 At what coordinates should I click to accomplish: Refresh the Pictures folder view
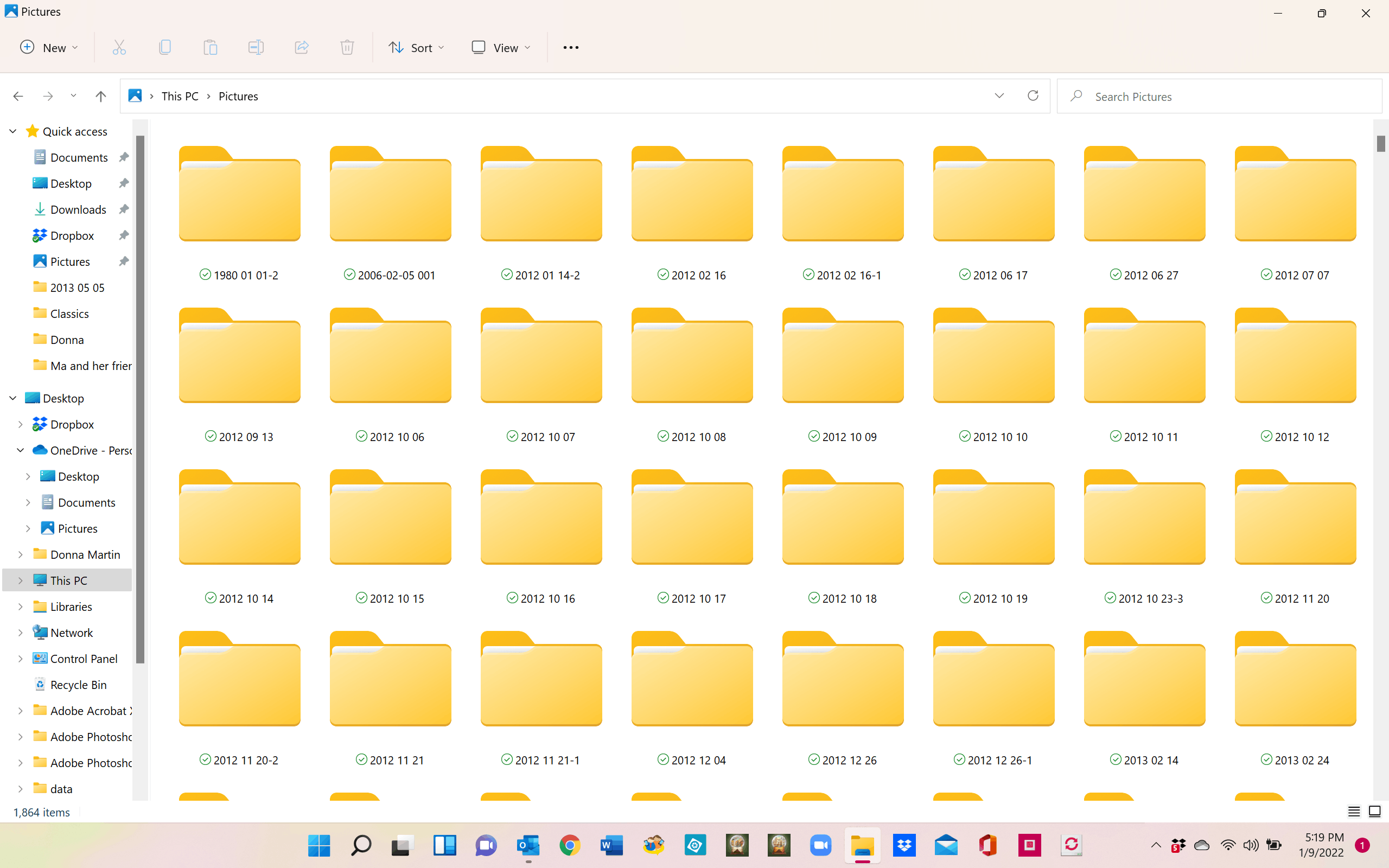click(1033, 95)
